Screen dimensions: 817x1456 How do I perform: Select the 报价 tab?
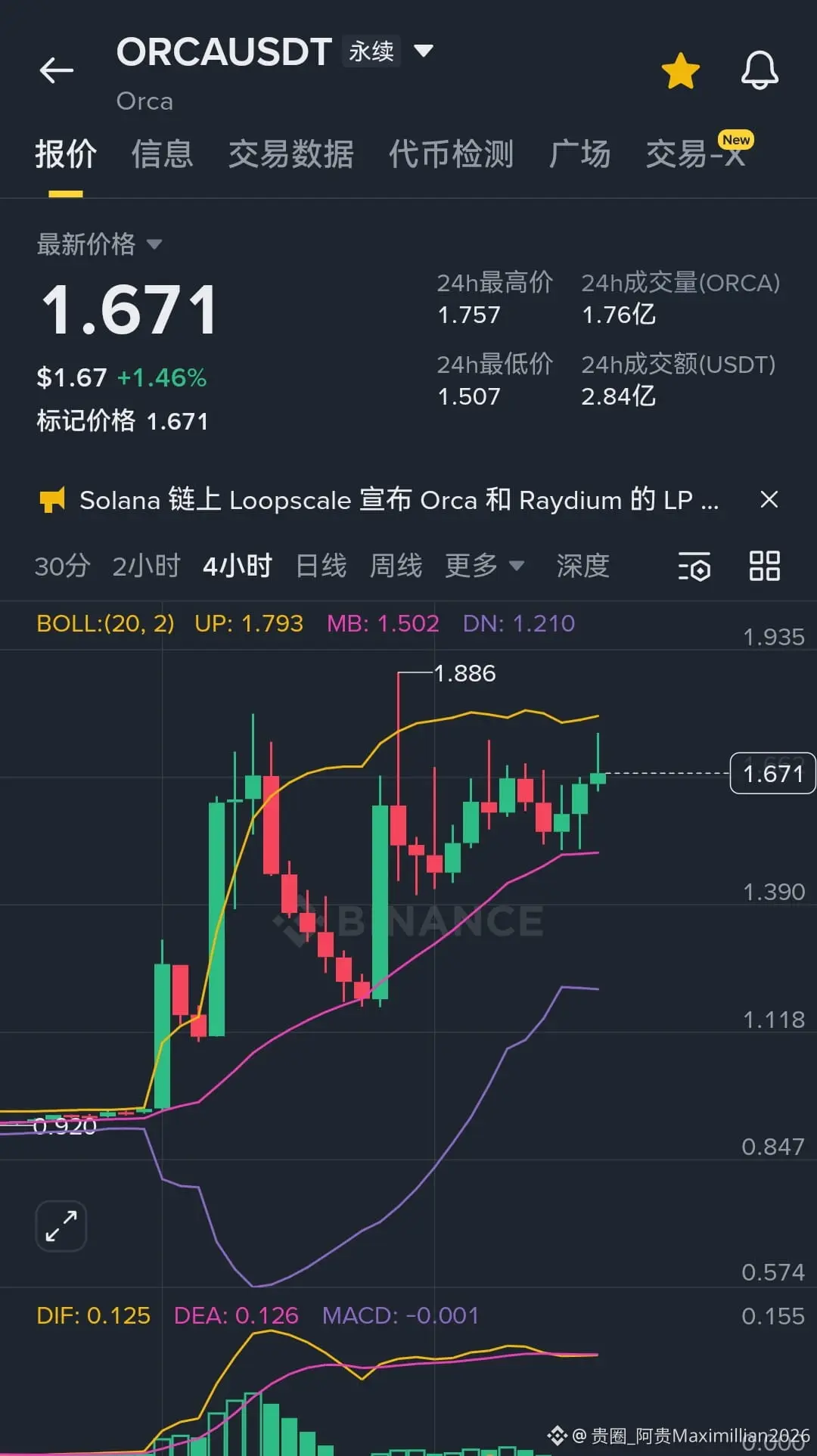(x=66, y=154)
